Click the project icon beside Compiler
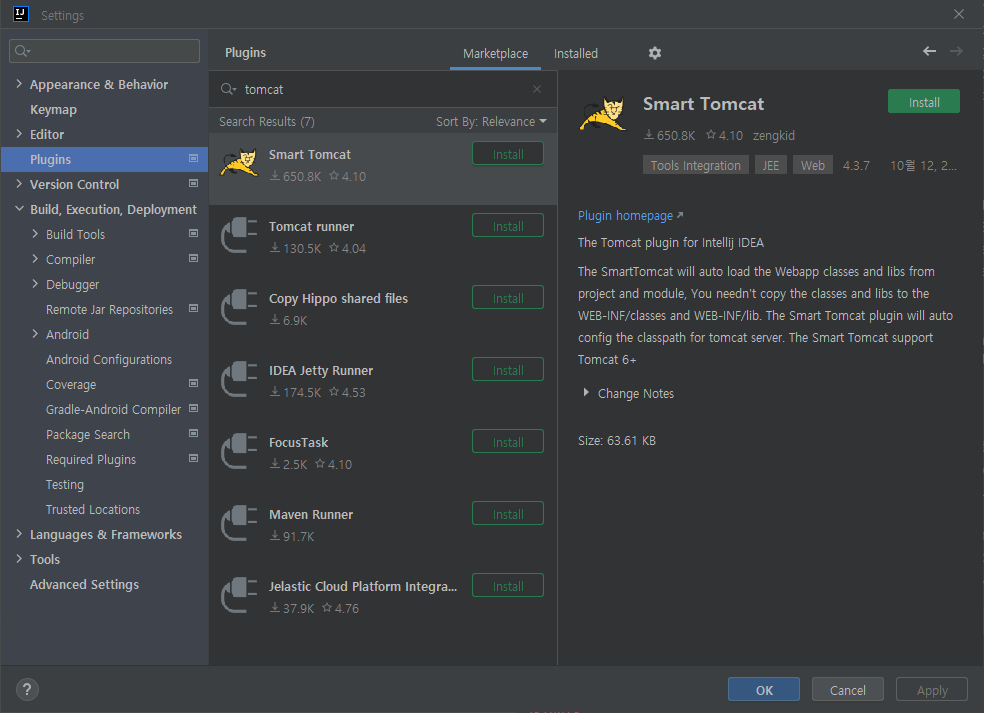The image size is (984, 713). 193,259
